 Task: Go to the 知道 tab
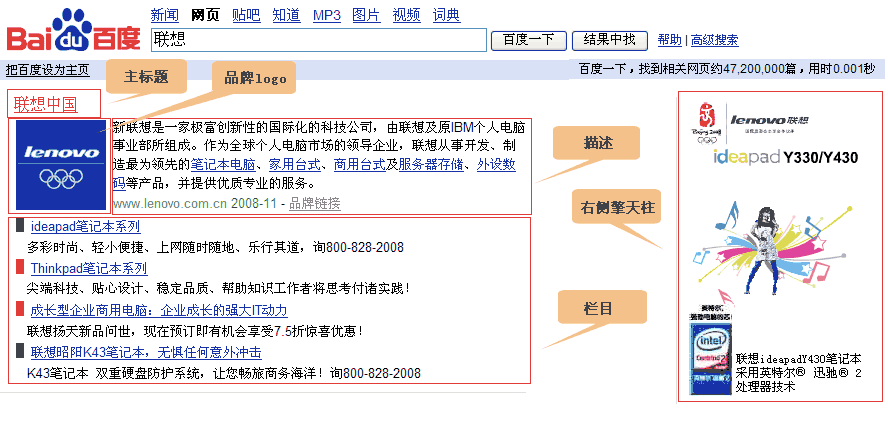(x=286, y=15)
